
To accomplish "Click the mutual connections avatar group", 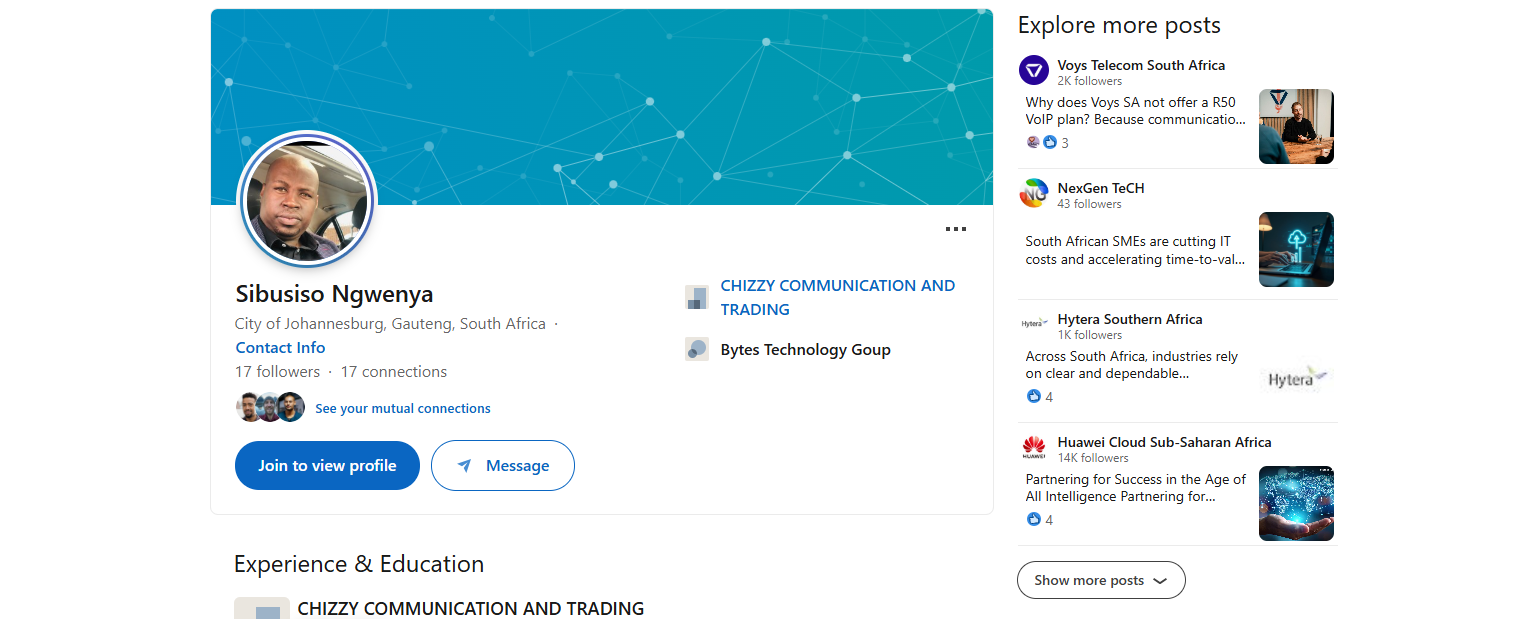I will click(270, 407).
